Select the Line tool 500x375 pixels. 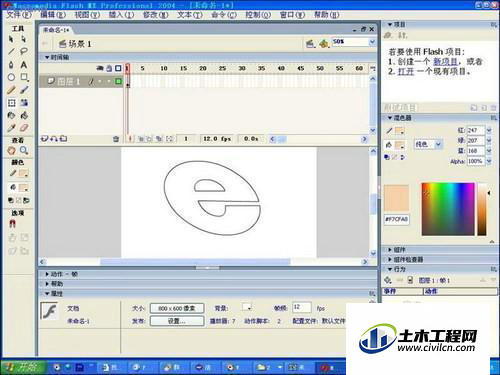pos(11,51)
